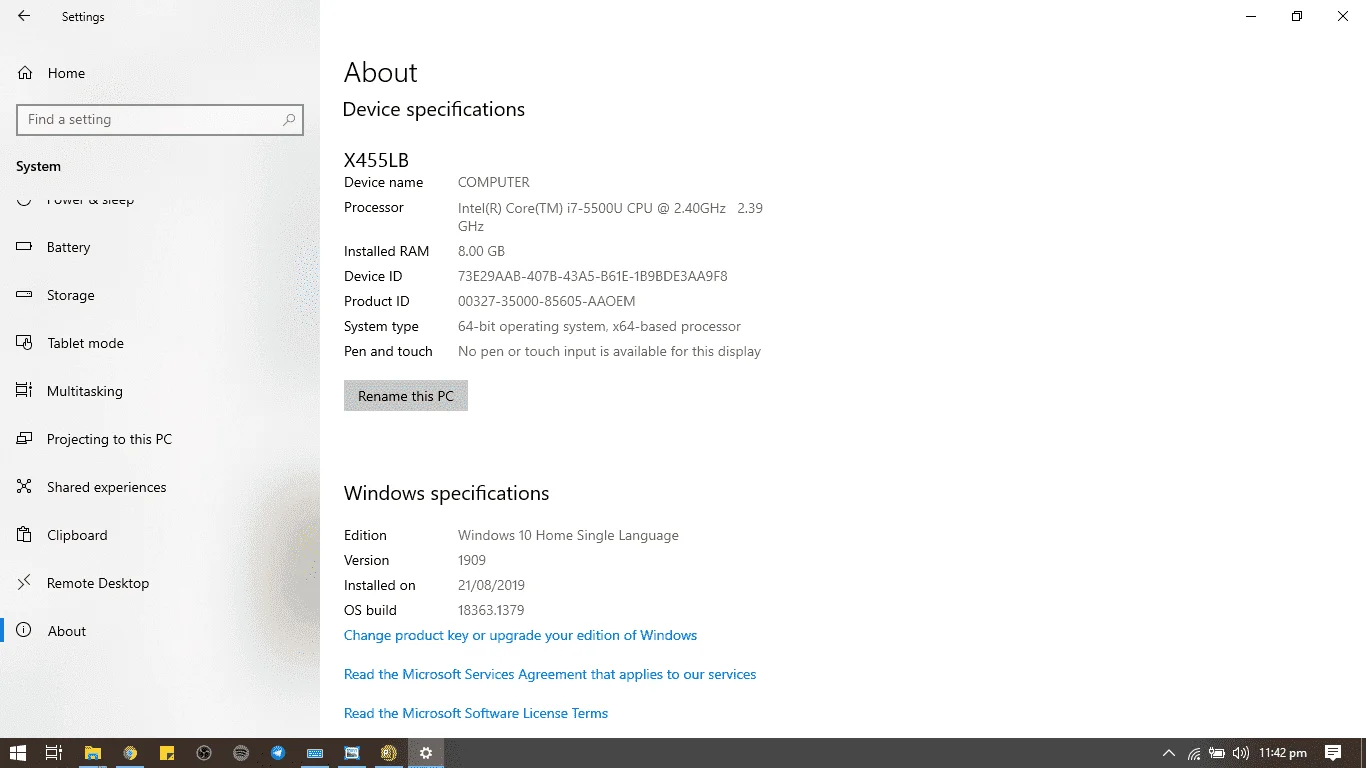Click the Device ID value 73E29AAB-407B-43A5-B61E-1B9BDE3AA9F8

593,276
